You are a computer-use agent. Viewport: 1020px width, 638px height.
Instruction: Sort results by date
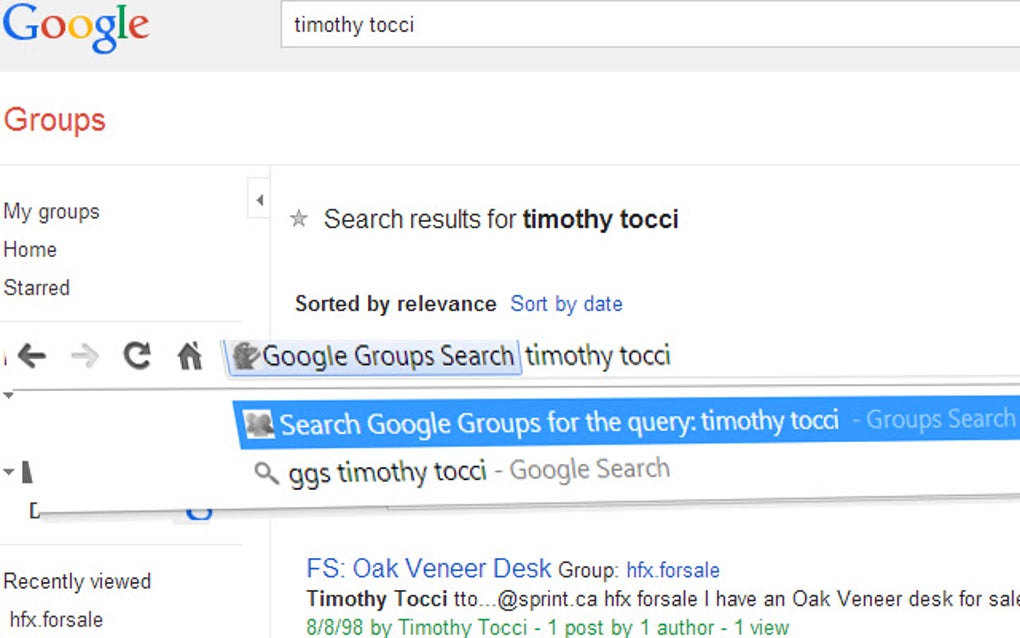(x=566, y=303)
